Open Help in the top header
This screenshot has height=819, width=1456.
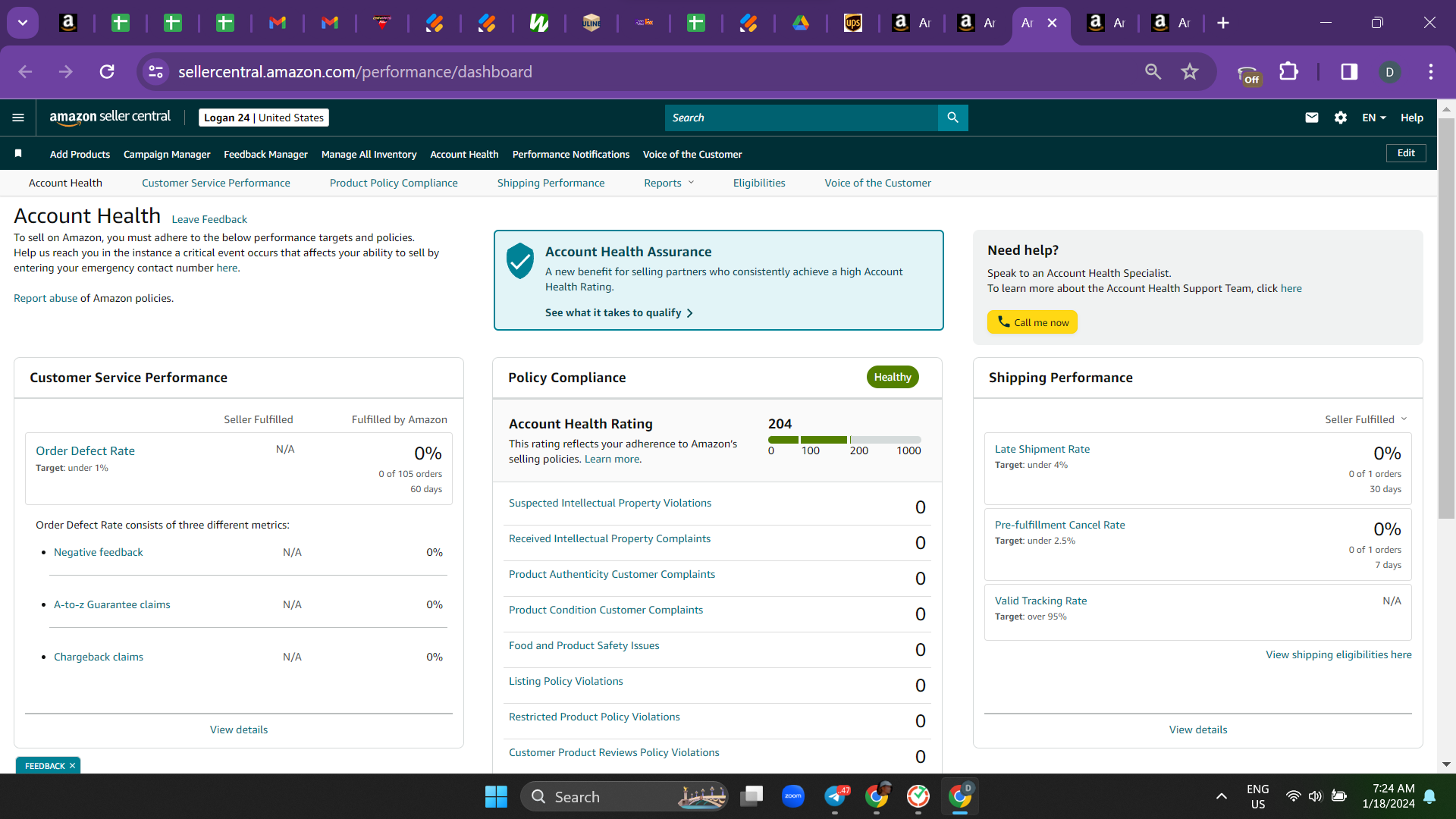pos(1411,118)
